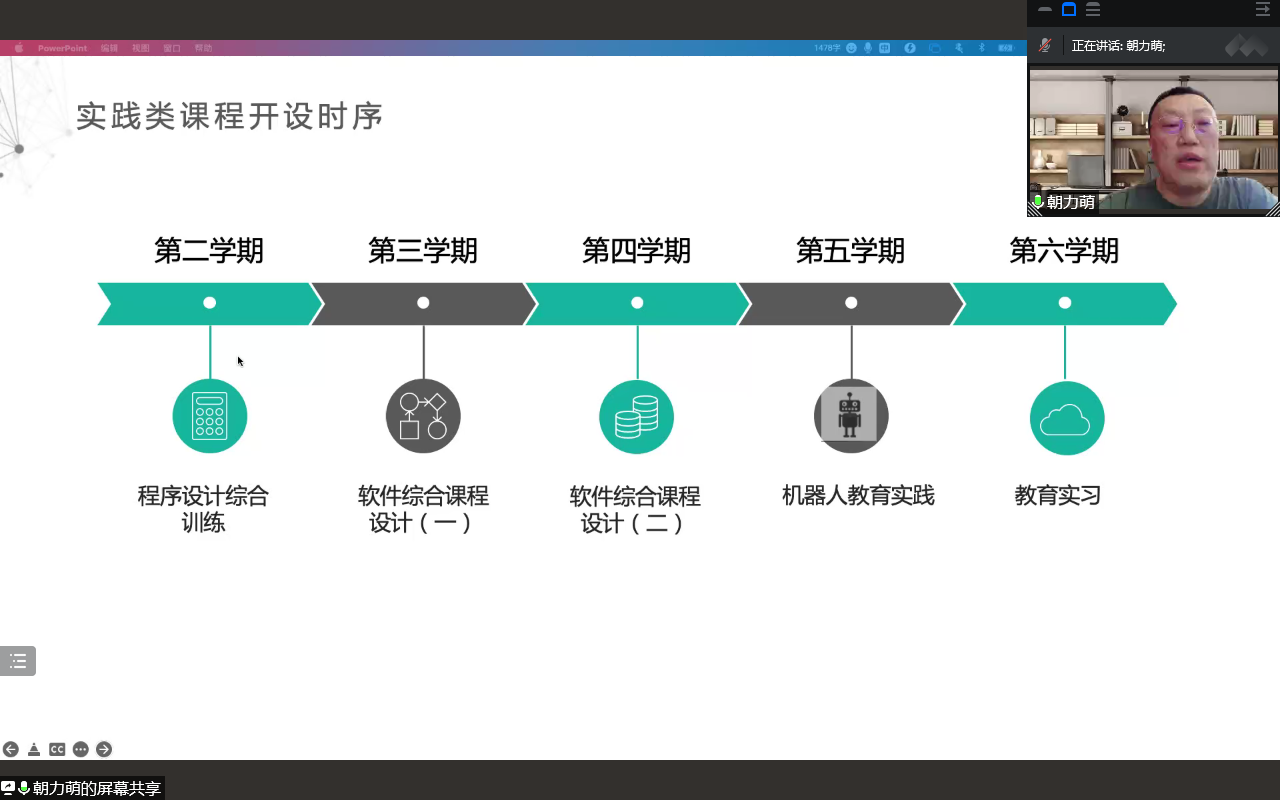Open the slideshow pointer tool icon

coord(34,749)
